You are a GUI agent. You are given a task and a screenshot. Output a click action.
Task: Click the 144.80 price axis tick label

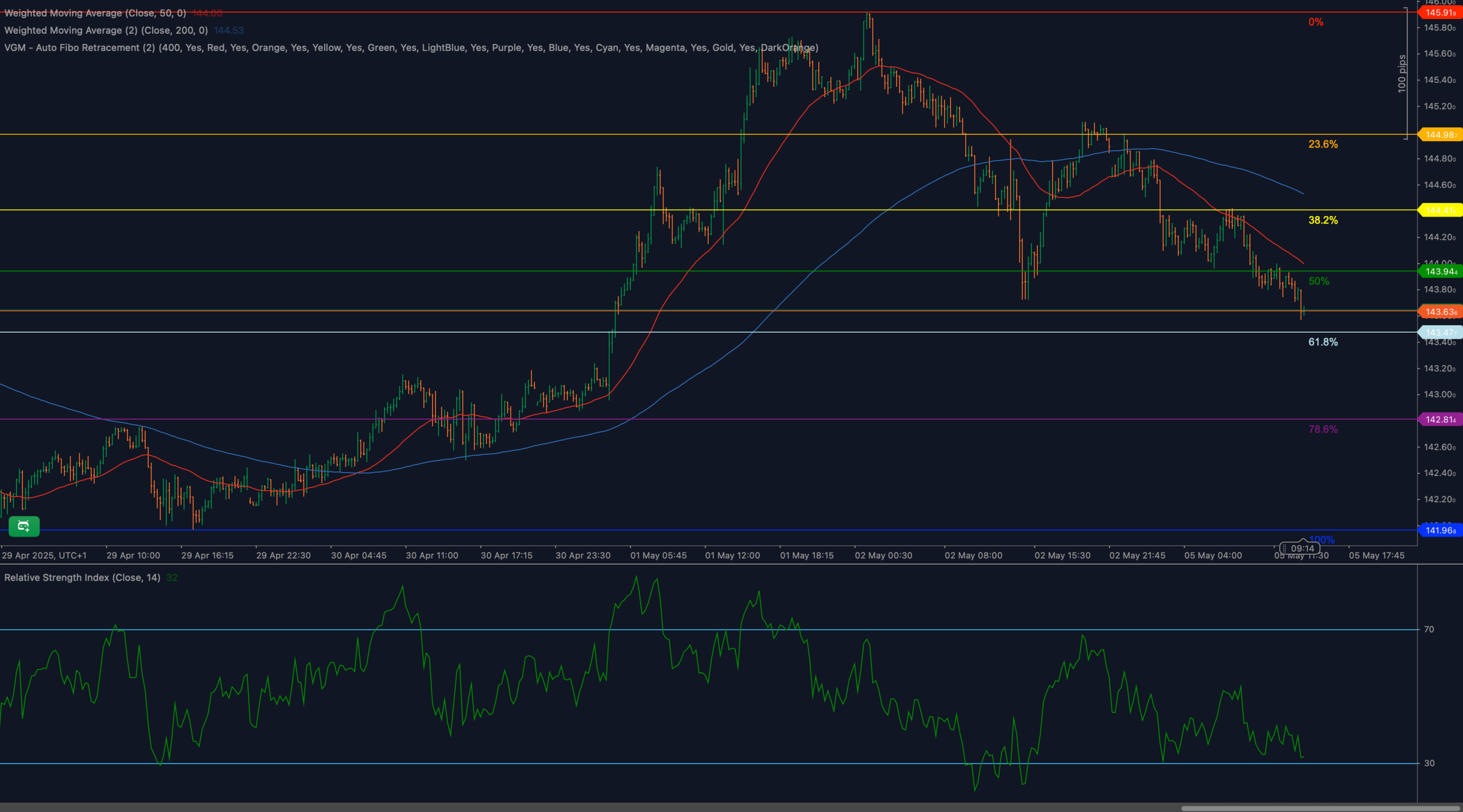point(1440,158)
